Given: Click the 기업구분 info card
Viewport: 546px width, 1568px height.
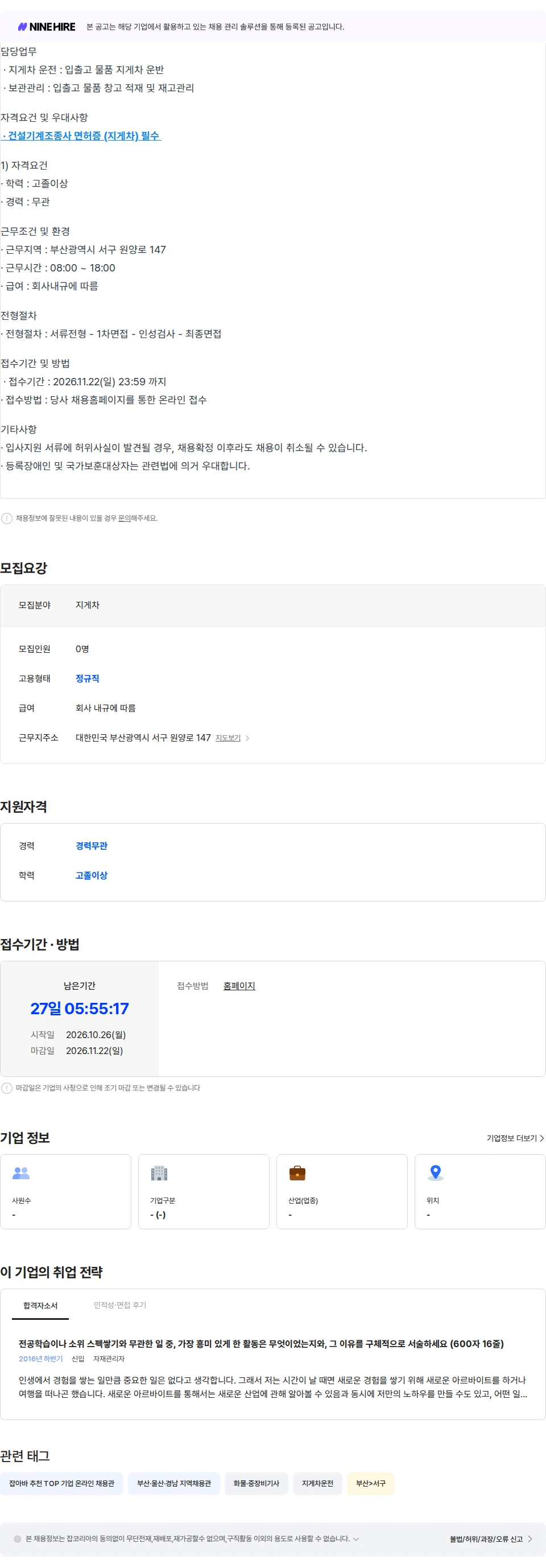Looking at the screenshot, I should [204, 1191].
